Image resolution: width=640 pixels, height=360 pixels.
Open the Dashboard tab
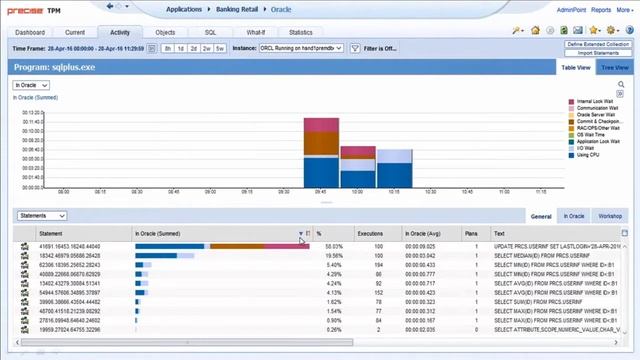tap(30, 32)
